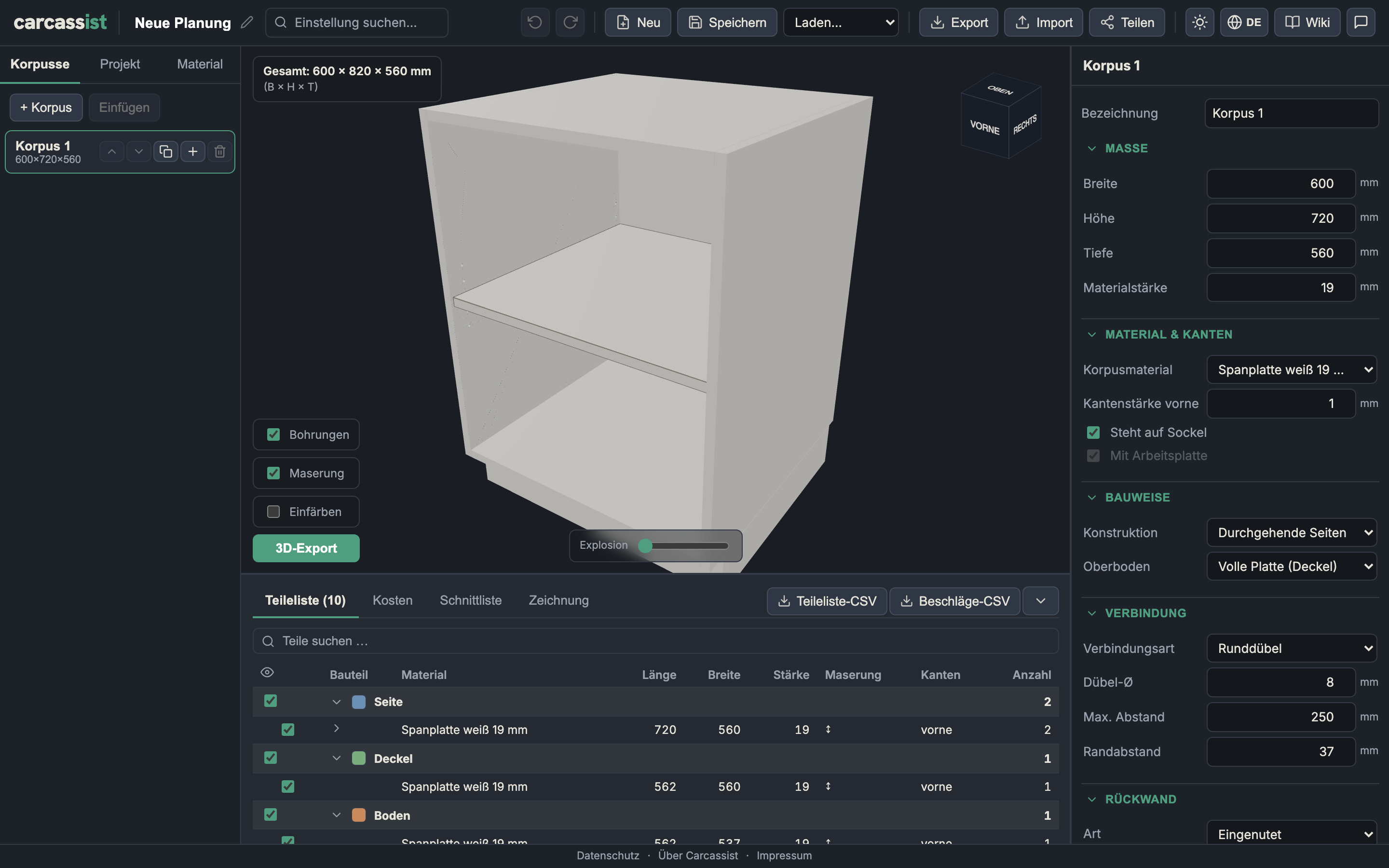Switch language via the DE globe button
Image resolution: width=1389 pixels, height=868 pixels.
[x=1244, y=22]
